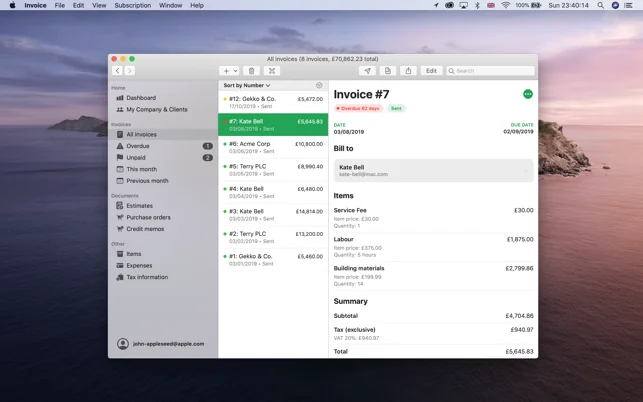The image size is (643, 402).
Task: Select invoice #4 Kate Bell
Action: pos(273,192)
